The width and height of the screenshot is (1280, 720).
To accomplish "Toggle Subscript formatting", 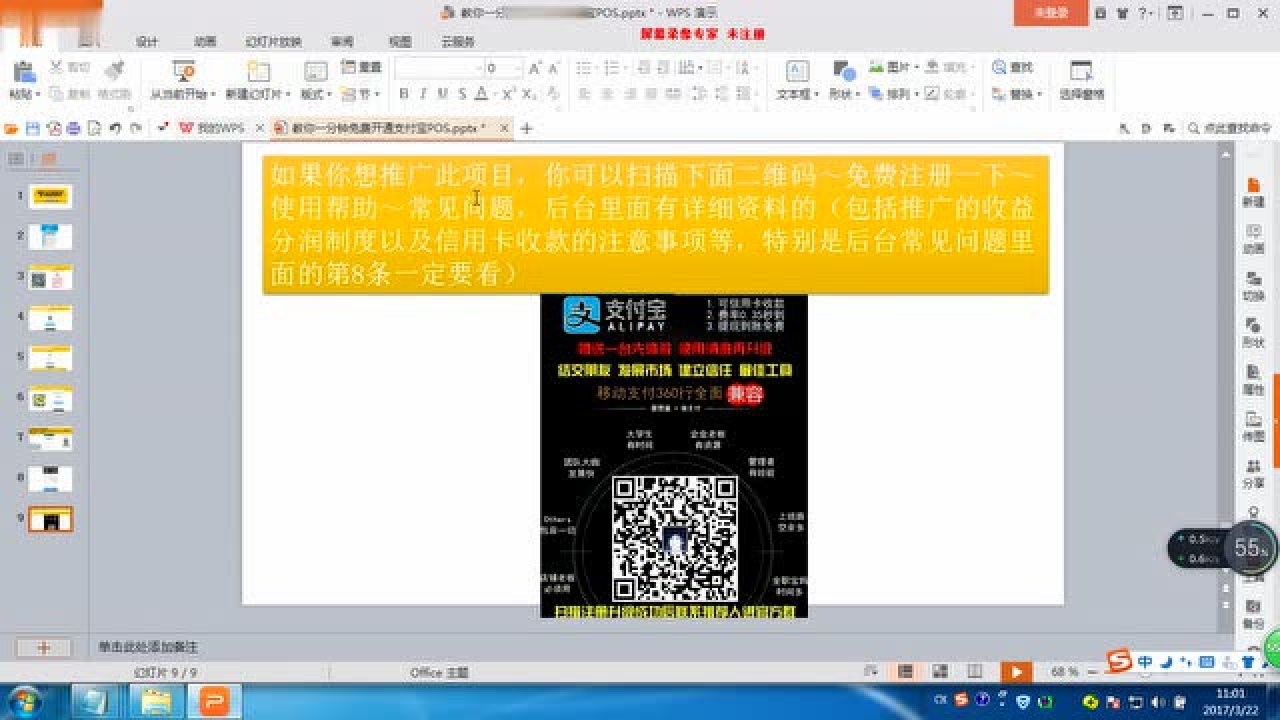I will click(x=528, y=94).
